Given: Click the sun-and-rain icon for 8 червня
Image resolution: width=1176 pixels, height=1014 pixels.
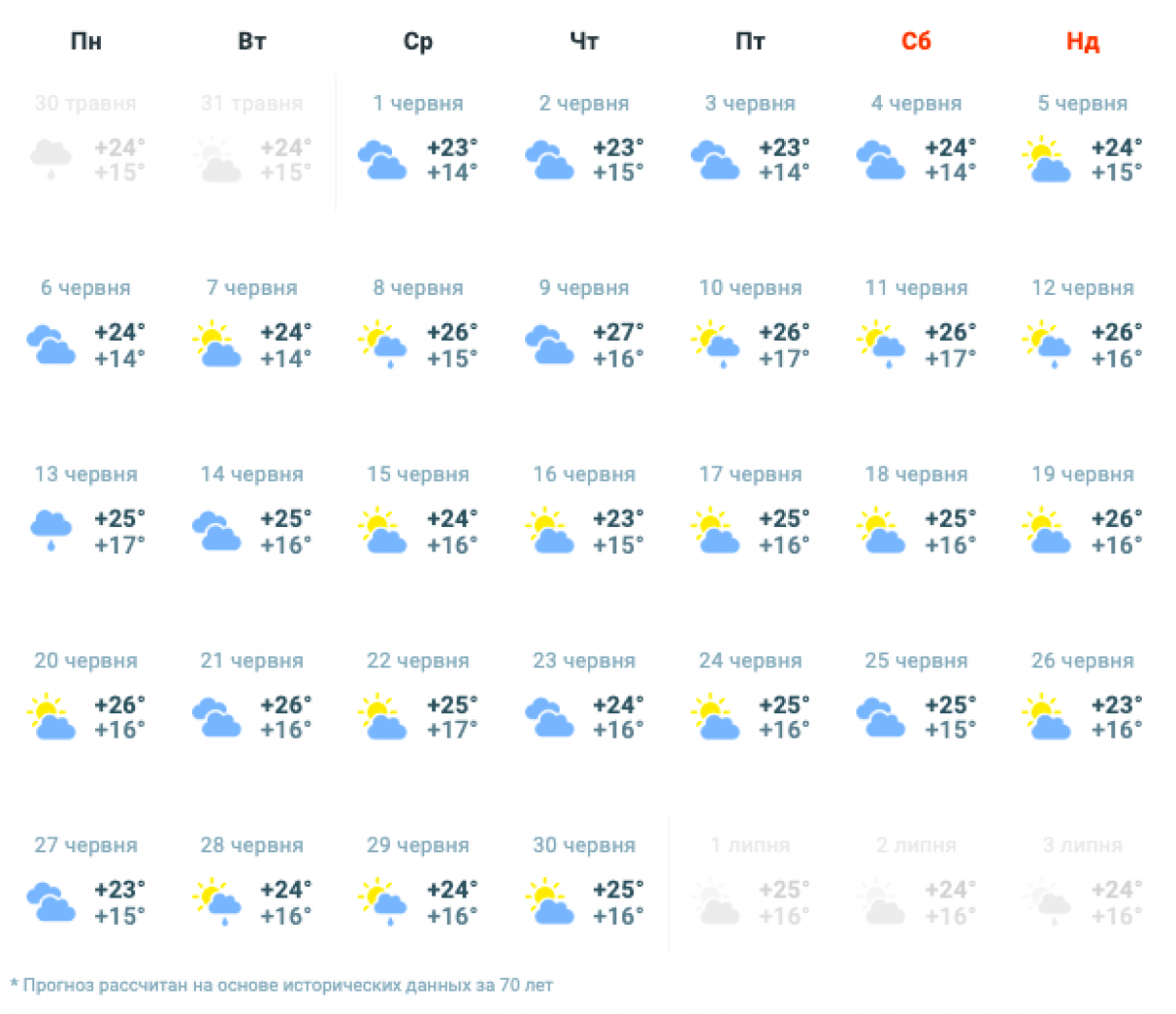Looking at the screenshot, I should 382,345.
